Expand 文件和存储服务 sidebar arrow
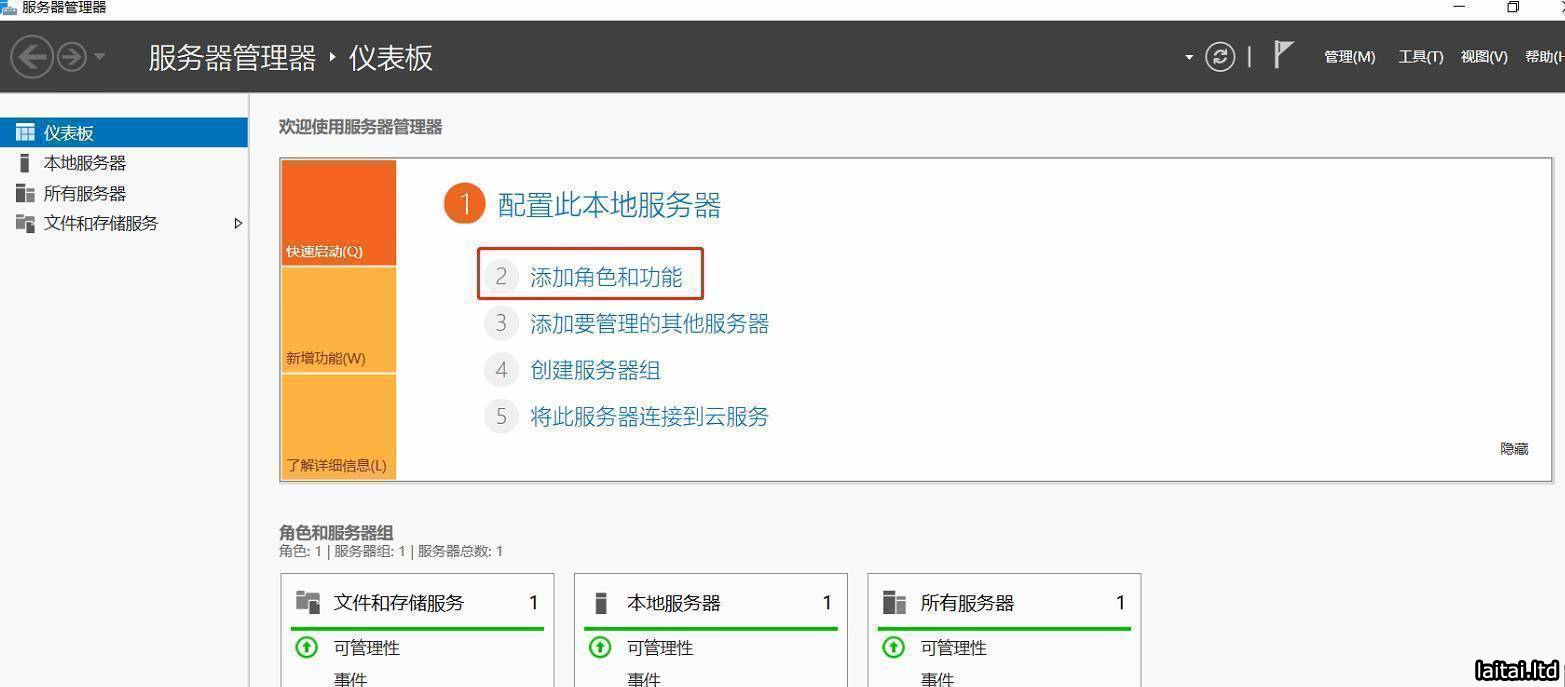The image size is (1565, 687). pos(238,223)
